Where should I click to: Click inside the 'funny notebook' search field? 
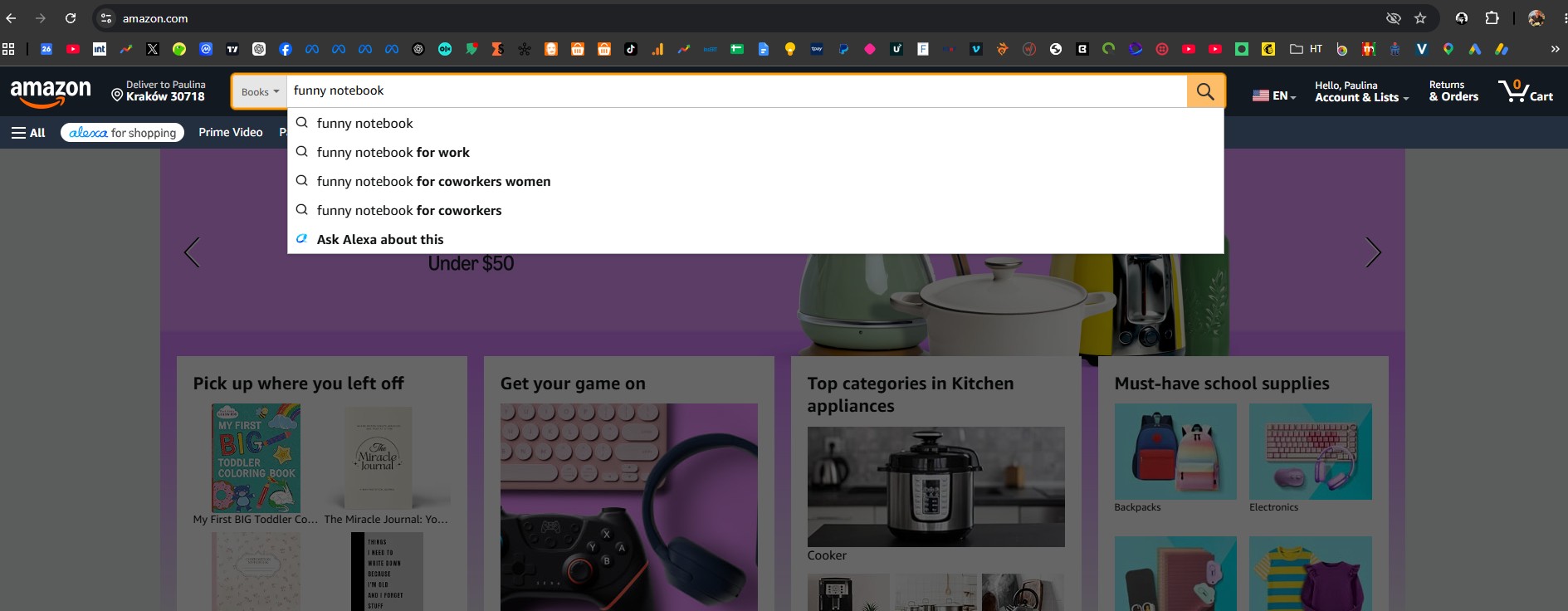click(736, 91)
